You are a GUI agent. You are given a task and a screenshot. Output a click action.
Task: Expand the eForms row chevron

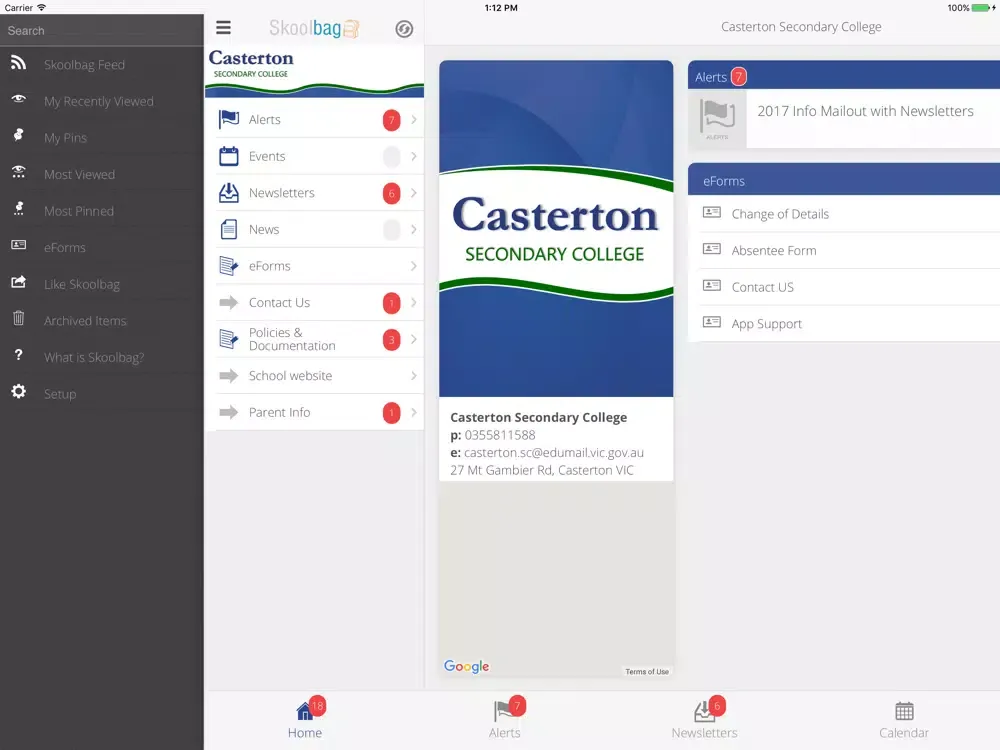(x=413, y=266)
